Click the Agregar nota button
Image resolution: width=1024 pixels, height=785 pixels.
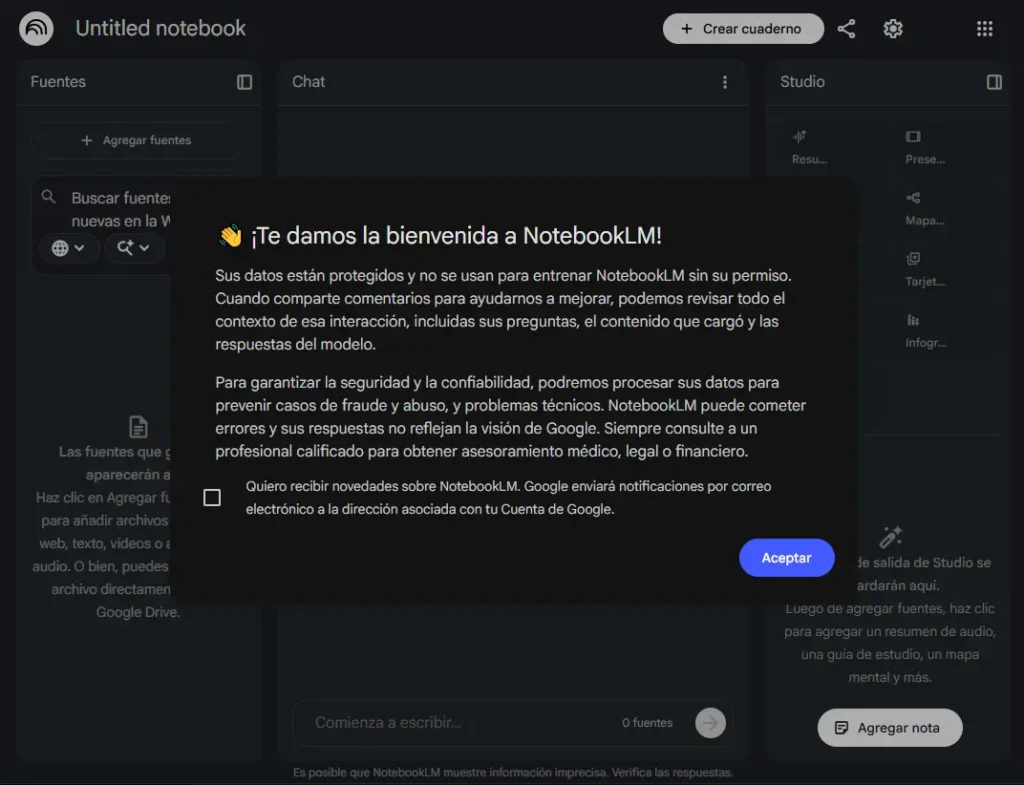pyautogui.click(x=889, y=728)
